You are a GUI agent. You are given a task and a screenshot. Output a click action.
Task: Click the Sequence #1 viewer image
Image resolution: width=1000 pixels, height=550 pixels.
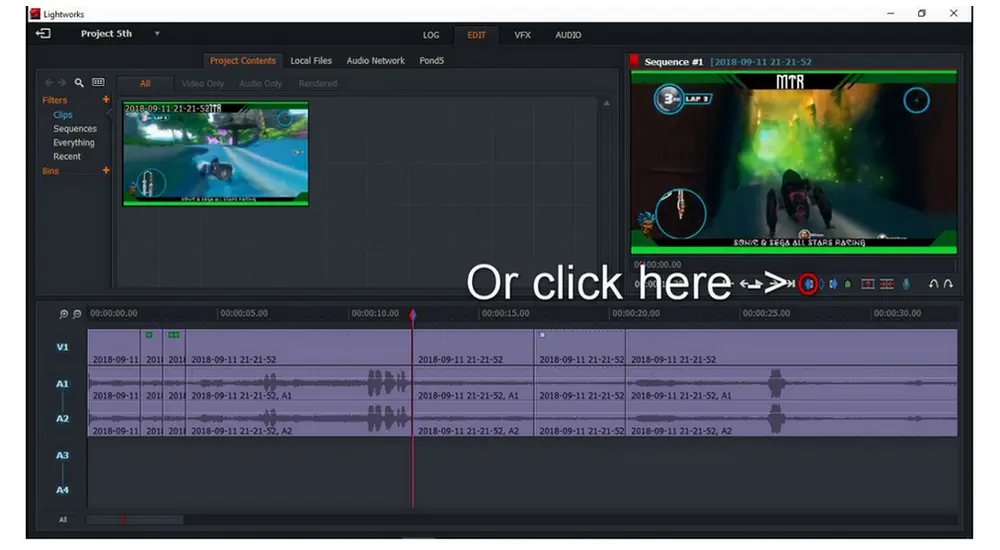[x=794, y=162]
